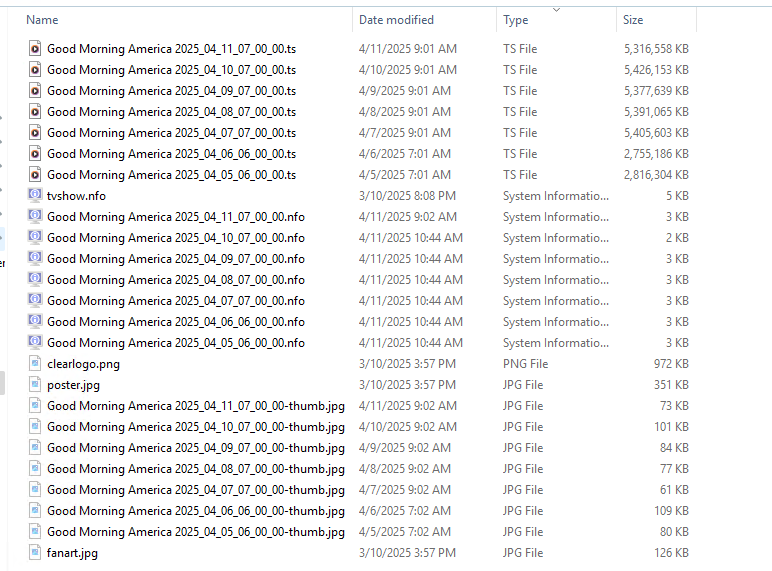772x571 pixels.
Task: Click the PNG File type cell
Action: click(x=525, y=364)
